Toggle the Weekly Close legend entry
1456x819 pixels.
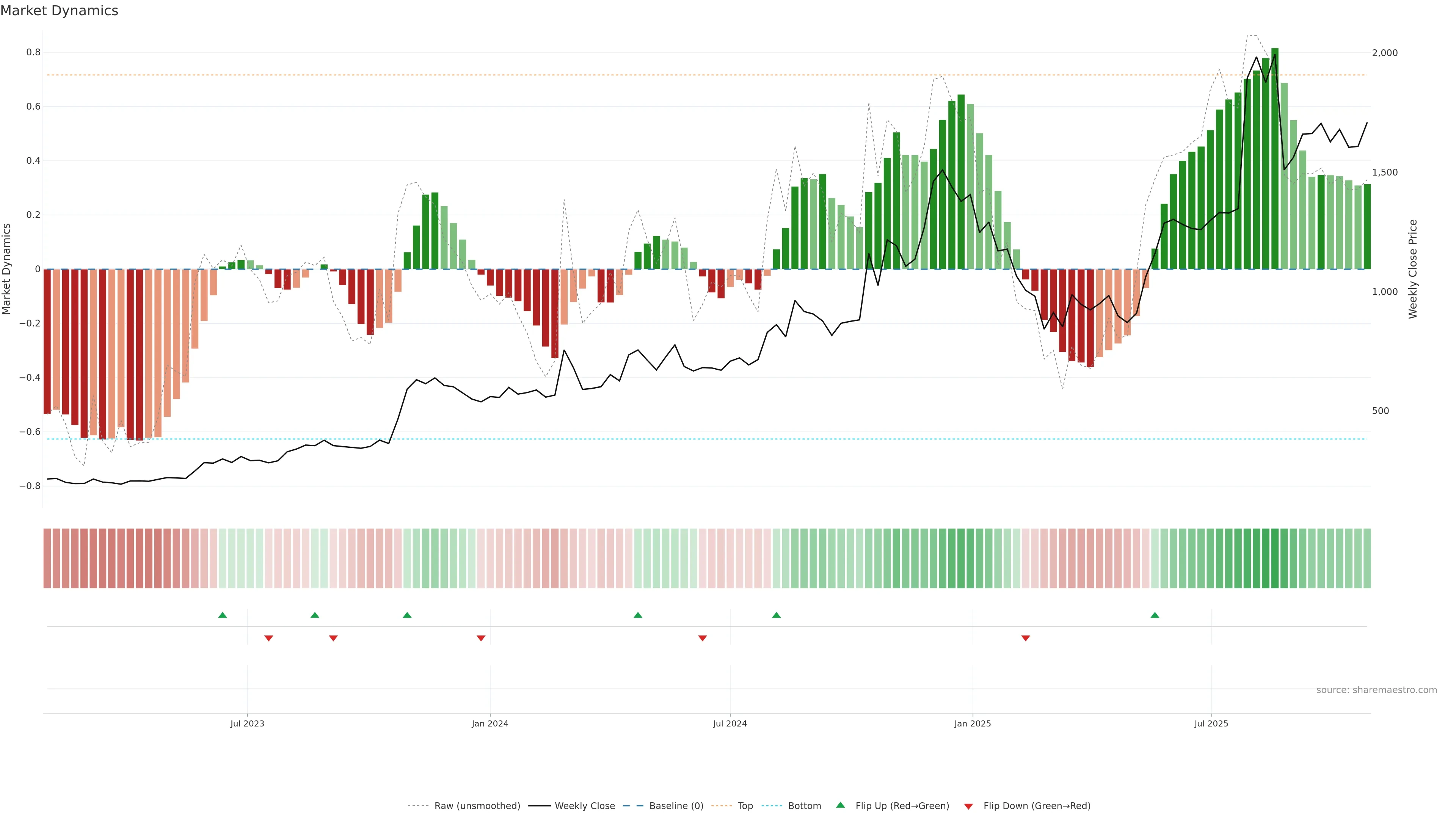pos(584,806)
